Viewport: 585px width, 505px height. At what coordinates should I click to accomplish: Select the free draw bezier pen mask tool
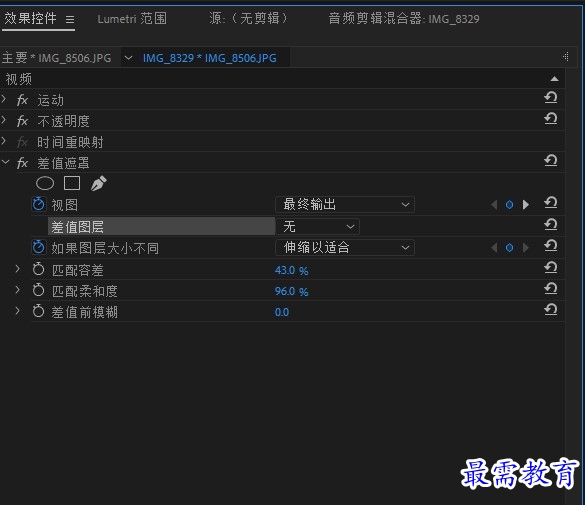click(98, 183)
